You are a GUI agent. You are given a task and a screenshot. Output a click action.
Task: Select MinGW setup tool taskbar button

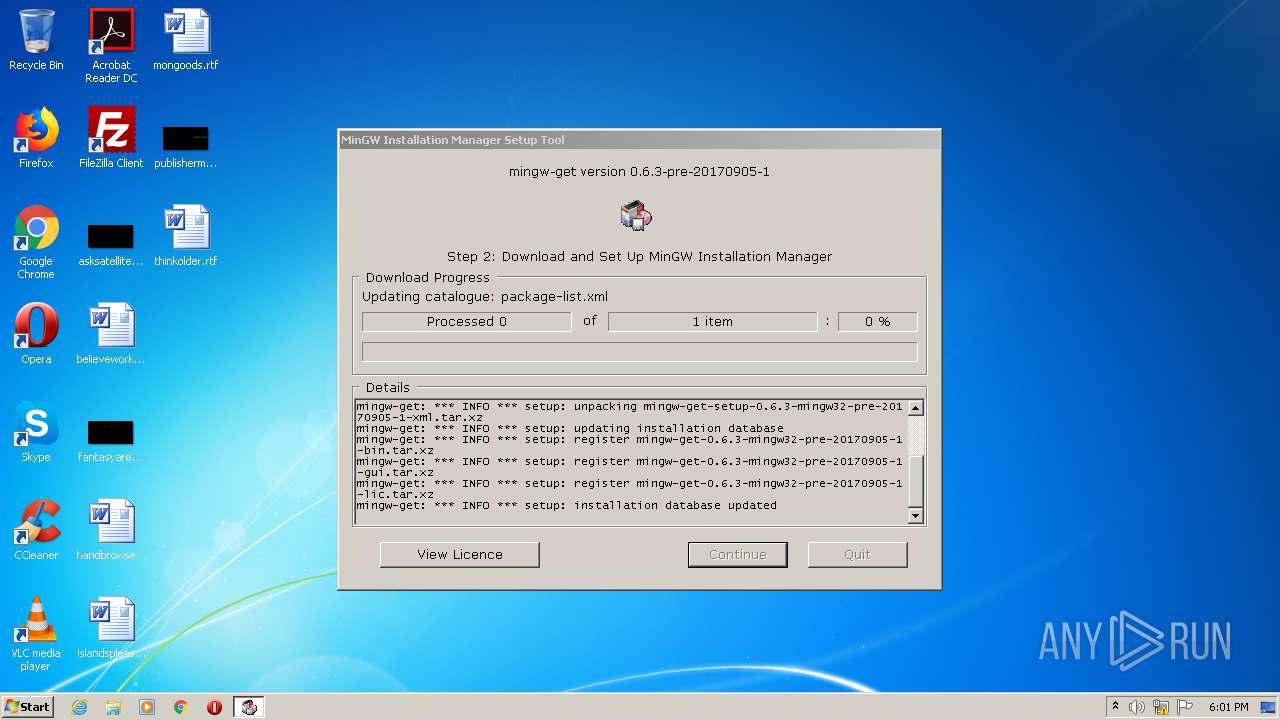249,707
